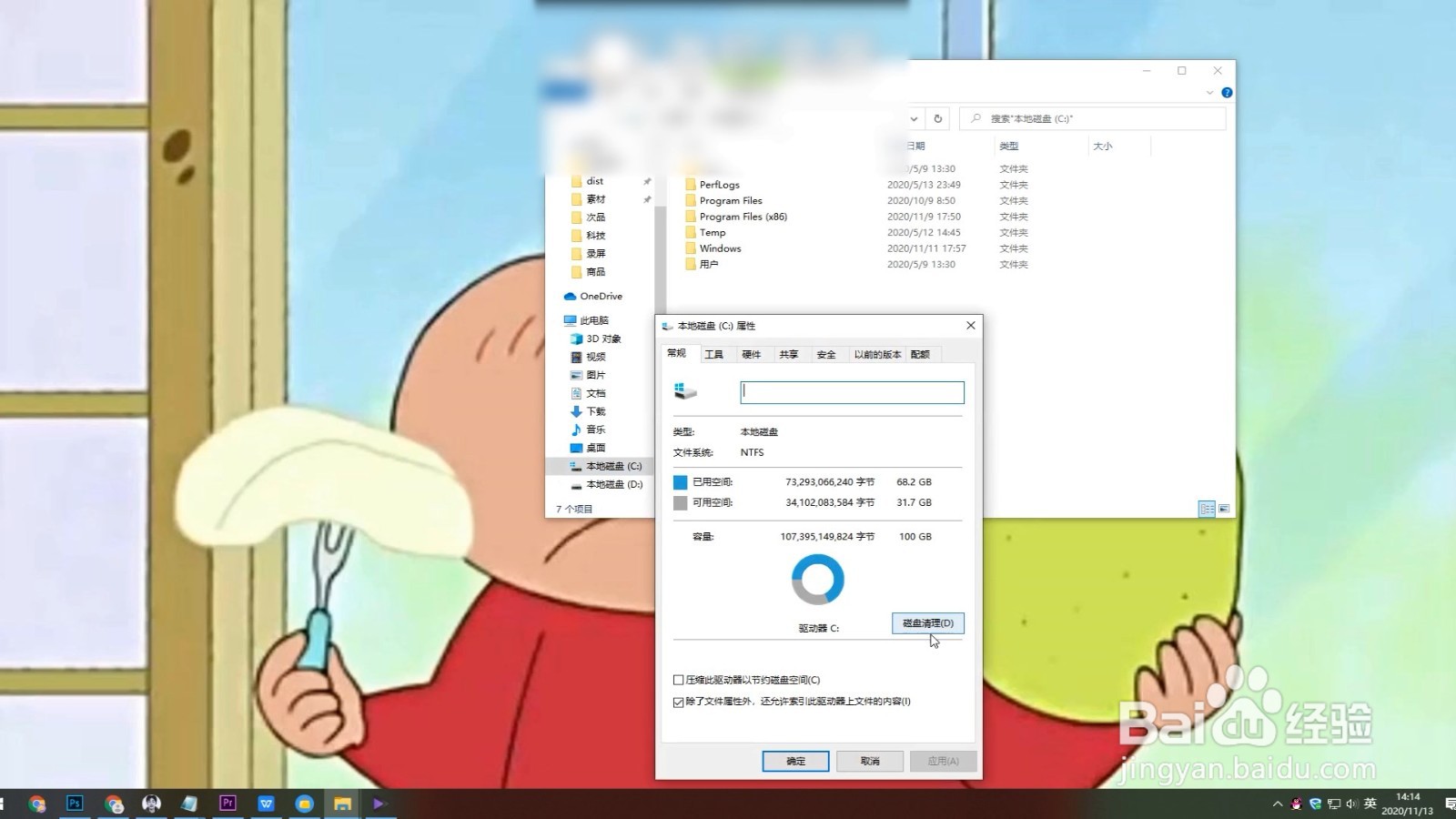Viewport: 1456px width, 819px height.
Task: Open the 以前的版本 tab
Action: 877,355
